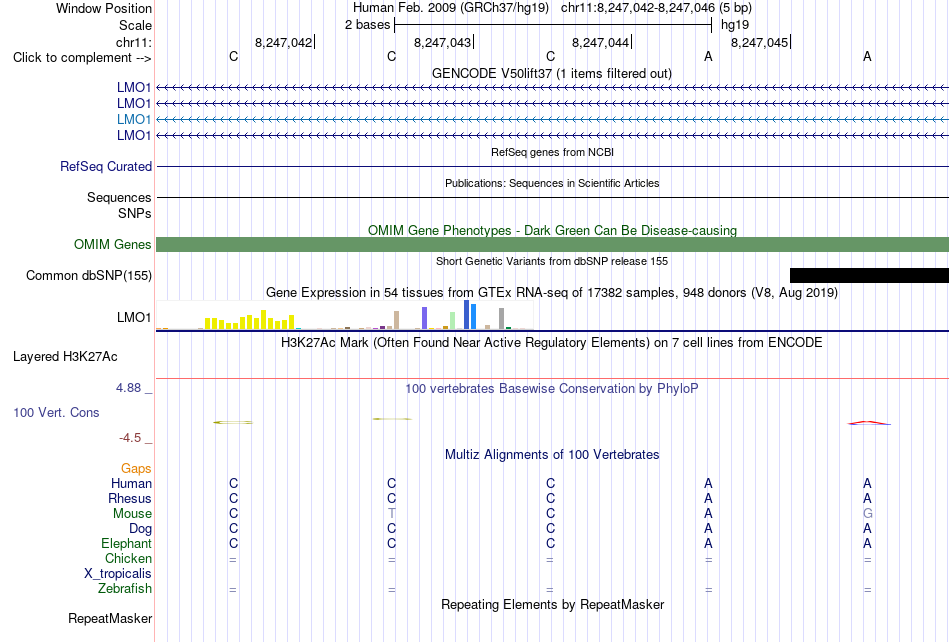Image resolution: width=950 pixels, height=642 pixels.
Task: Click the 4.88 upper conservation scale value
Action: [x=128, y=388]
